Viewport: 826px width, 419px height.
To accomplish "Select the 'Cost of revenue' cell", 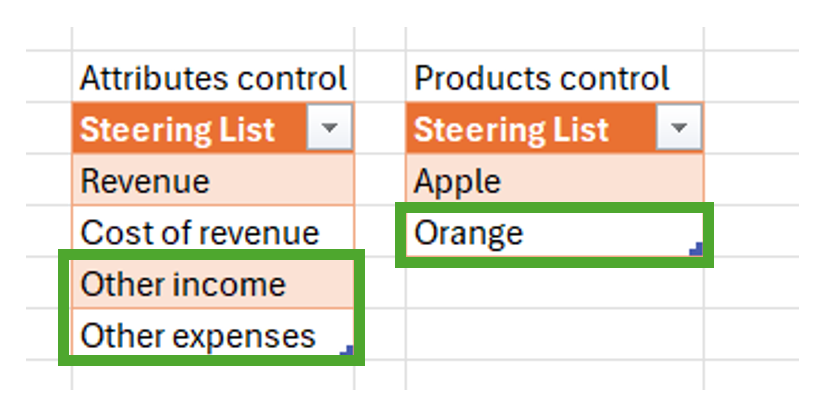I will [x=213, y=233].
